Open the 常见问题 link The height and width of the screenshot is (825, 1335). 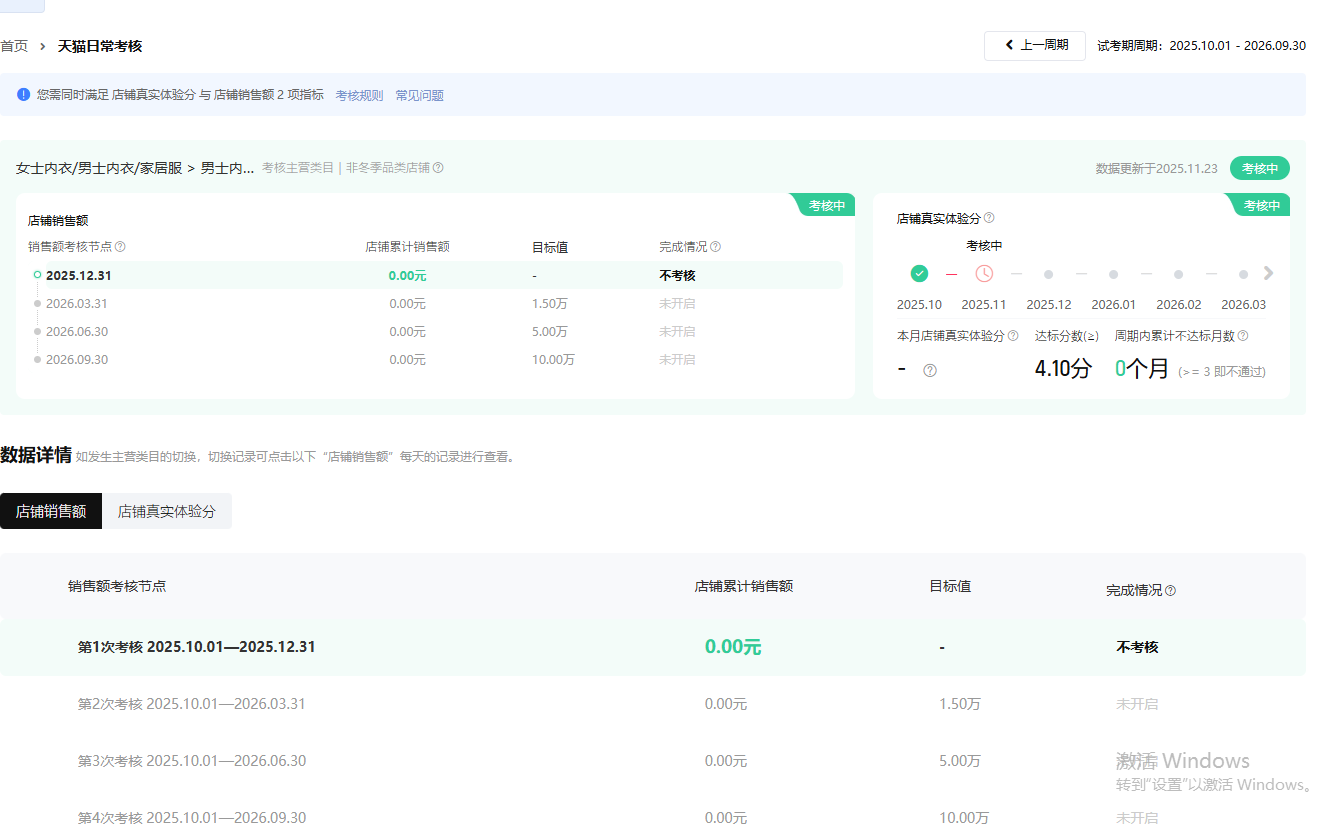point(419,96)
